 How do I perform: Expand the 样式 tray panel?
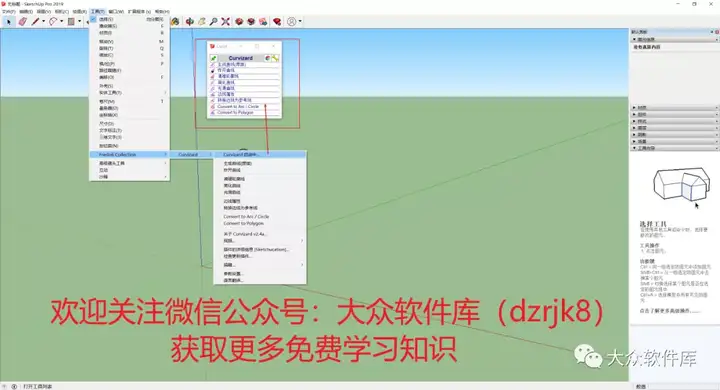(675, 121)
